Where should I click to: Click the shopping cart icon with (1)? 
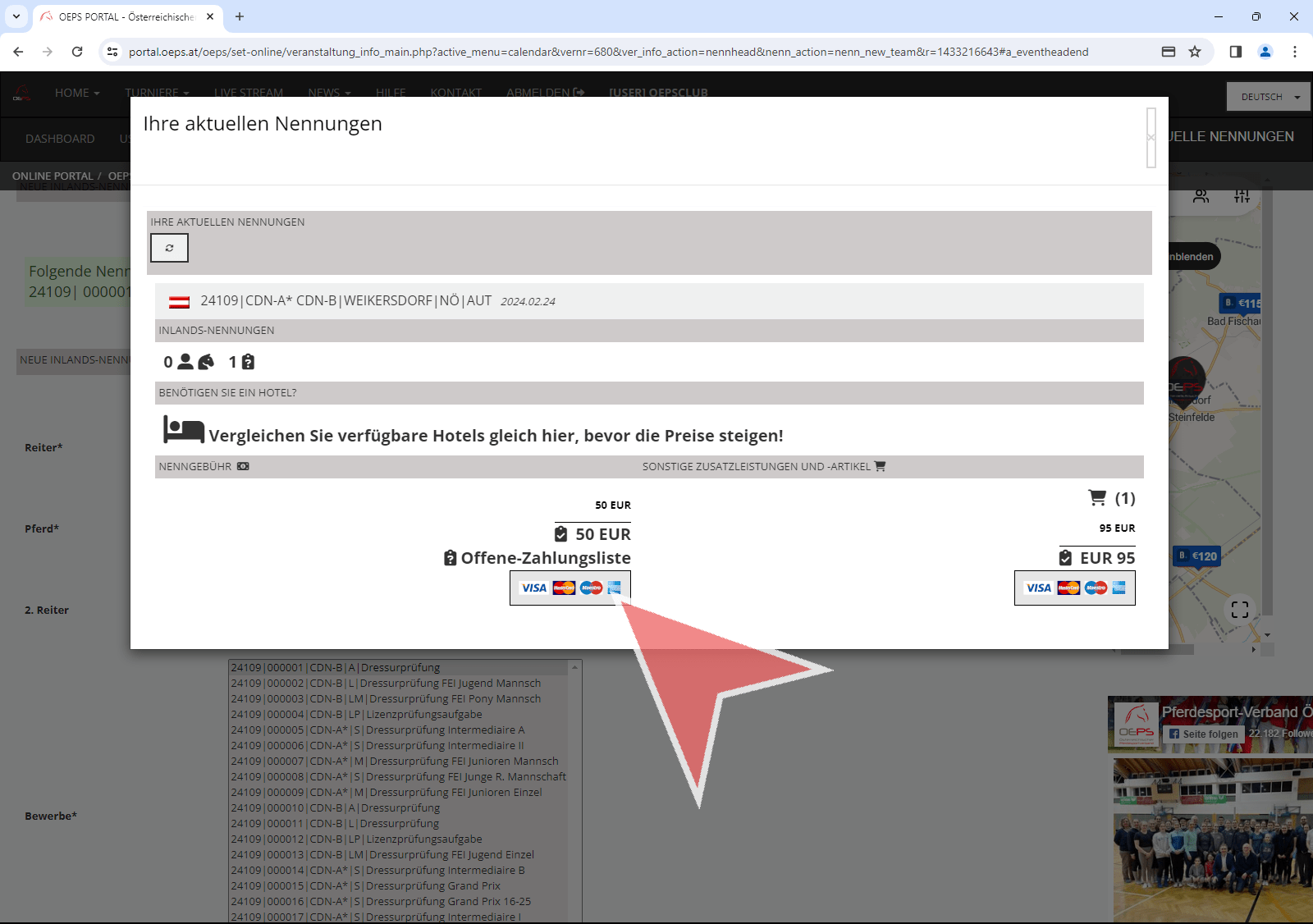coord(1097,497)
